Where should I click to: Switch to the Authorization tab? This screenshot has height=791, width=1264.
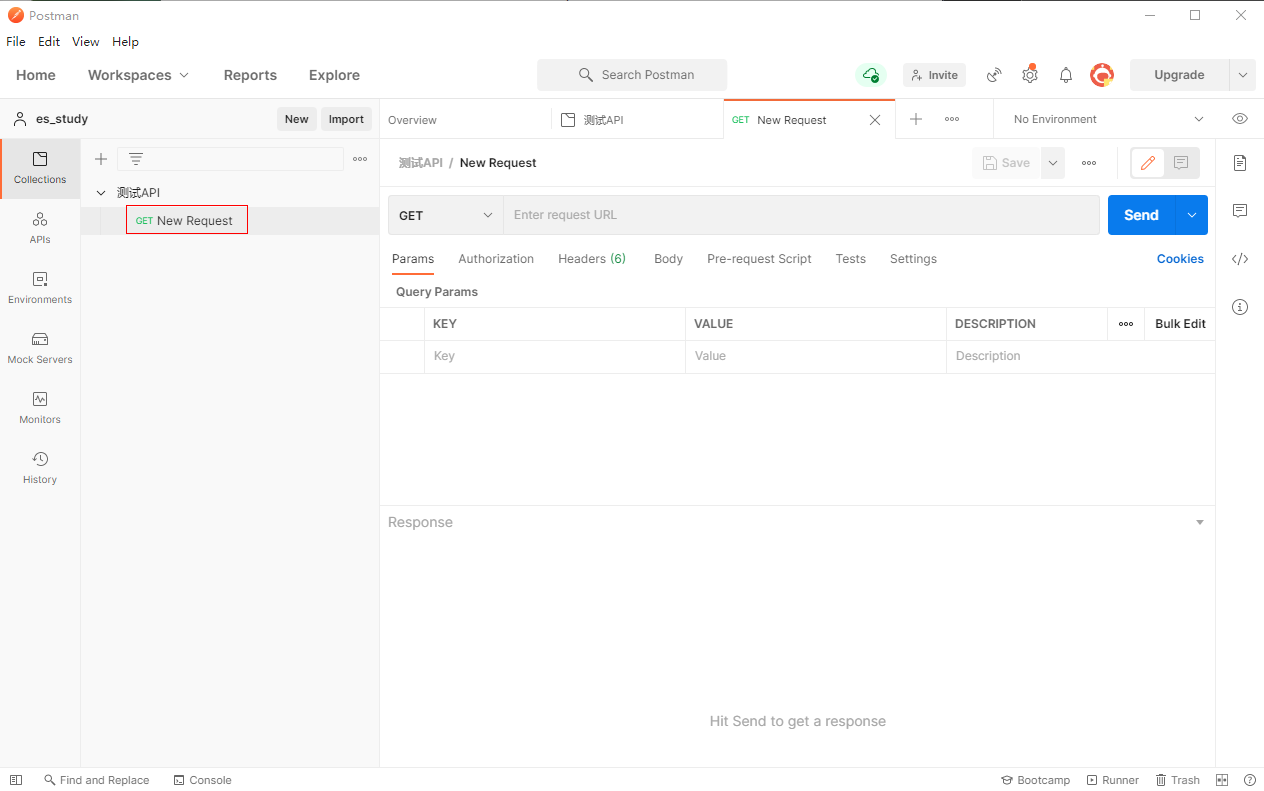coord(496,259)
